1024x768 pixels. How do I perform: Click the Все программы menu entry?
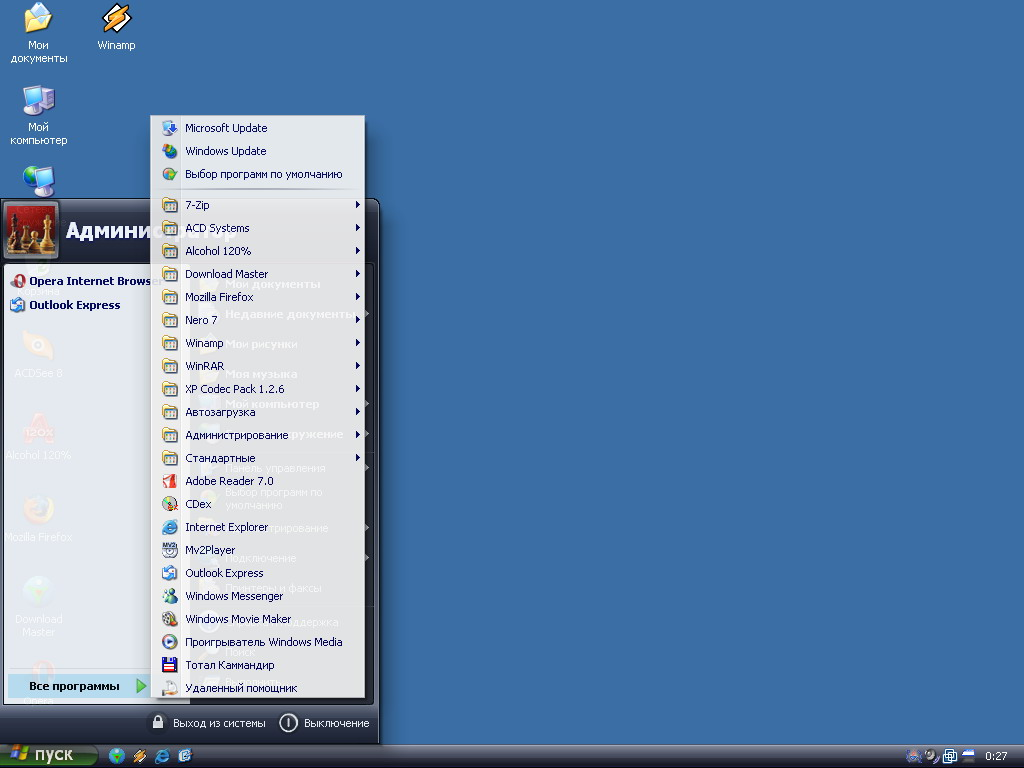point(79,686)
